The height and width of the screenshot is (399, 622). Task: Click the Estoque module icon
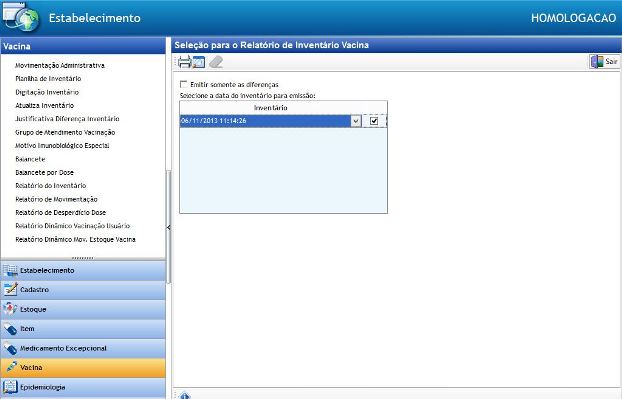[10, 309]
